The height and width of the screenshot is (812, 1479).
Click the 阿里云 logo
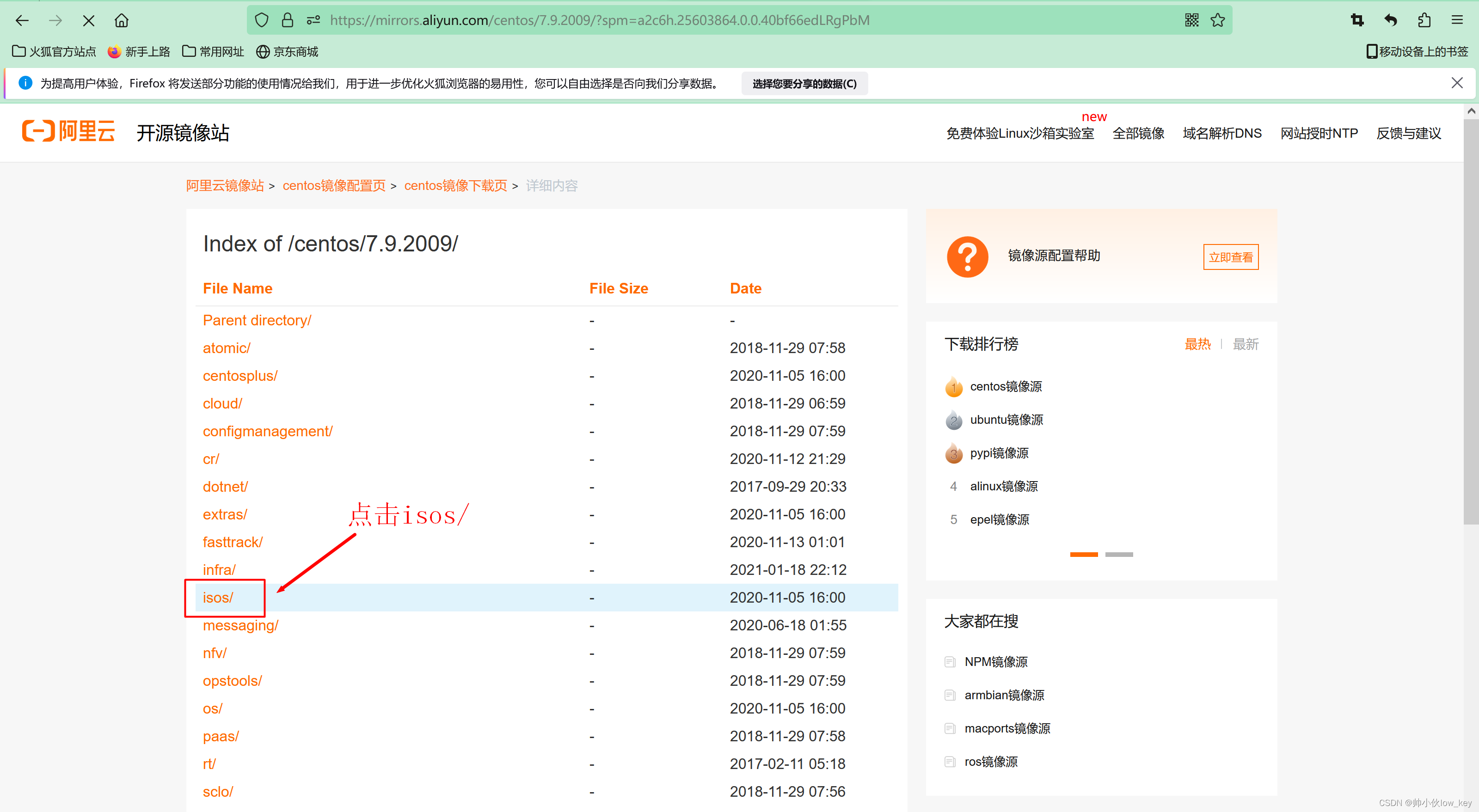(68, 131)
